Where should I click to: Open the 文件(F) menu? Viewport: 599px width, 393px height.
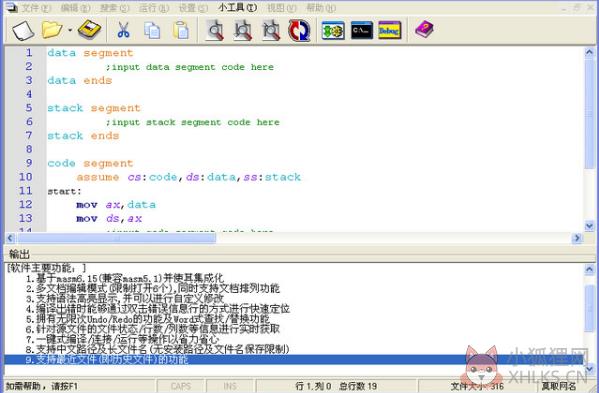pyautogui.click(x=36, y=8)
